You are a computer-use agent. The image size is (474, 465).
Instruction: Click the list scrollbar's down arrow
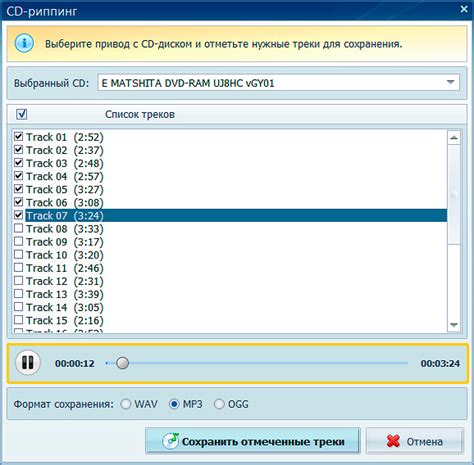pyautogui.click(x=454, y=324)
